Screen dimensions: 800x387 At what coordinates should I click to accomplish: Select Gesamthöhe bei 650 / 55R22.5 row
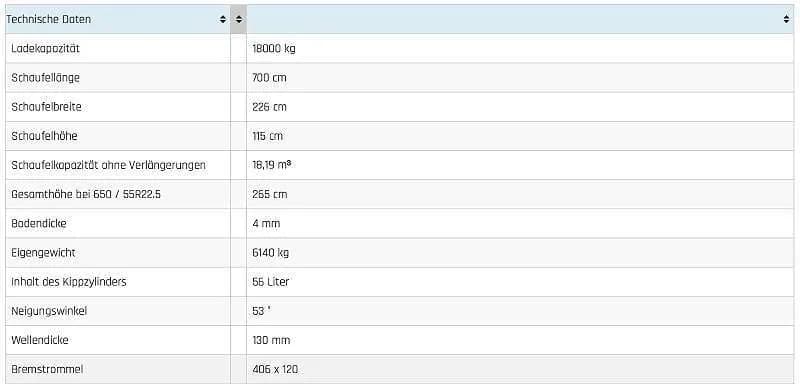pyautogui.click(x=399, y=194)
